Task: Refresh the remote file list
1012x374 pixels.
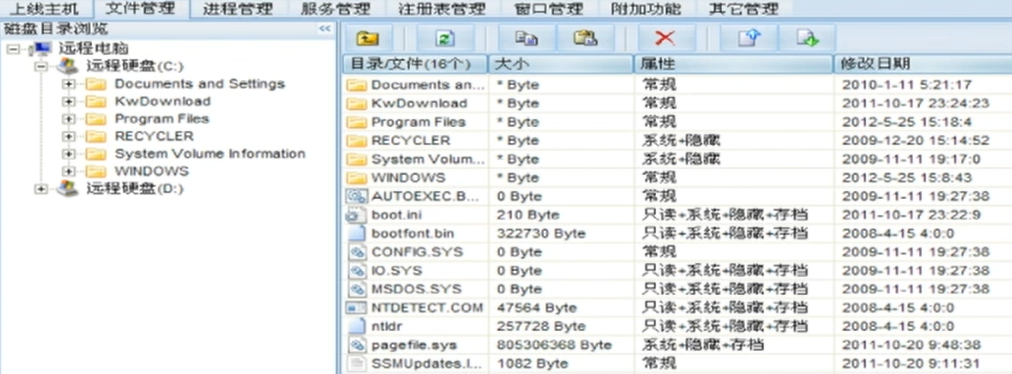Action: point(445,38)
